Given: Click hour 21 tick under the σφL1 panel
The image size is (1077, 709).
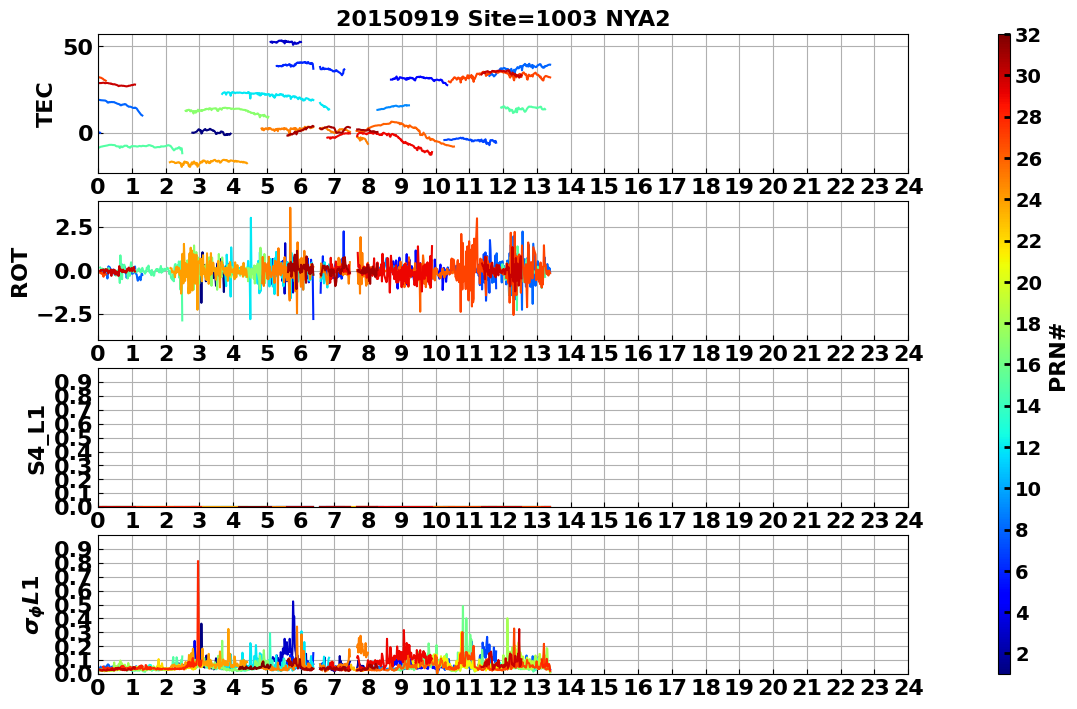Looking at the screenshot, I should point(807,687).
